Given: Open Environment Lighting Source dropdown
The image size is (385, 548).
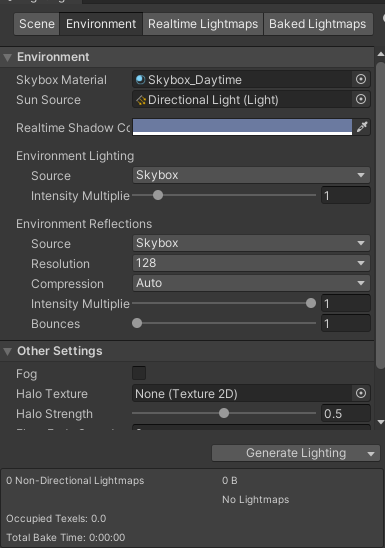Looking at the screenshot, I should click(251, 175).
